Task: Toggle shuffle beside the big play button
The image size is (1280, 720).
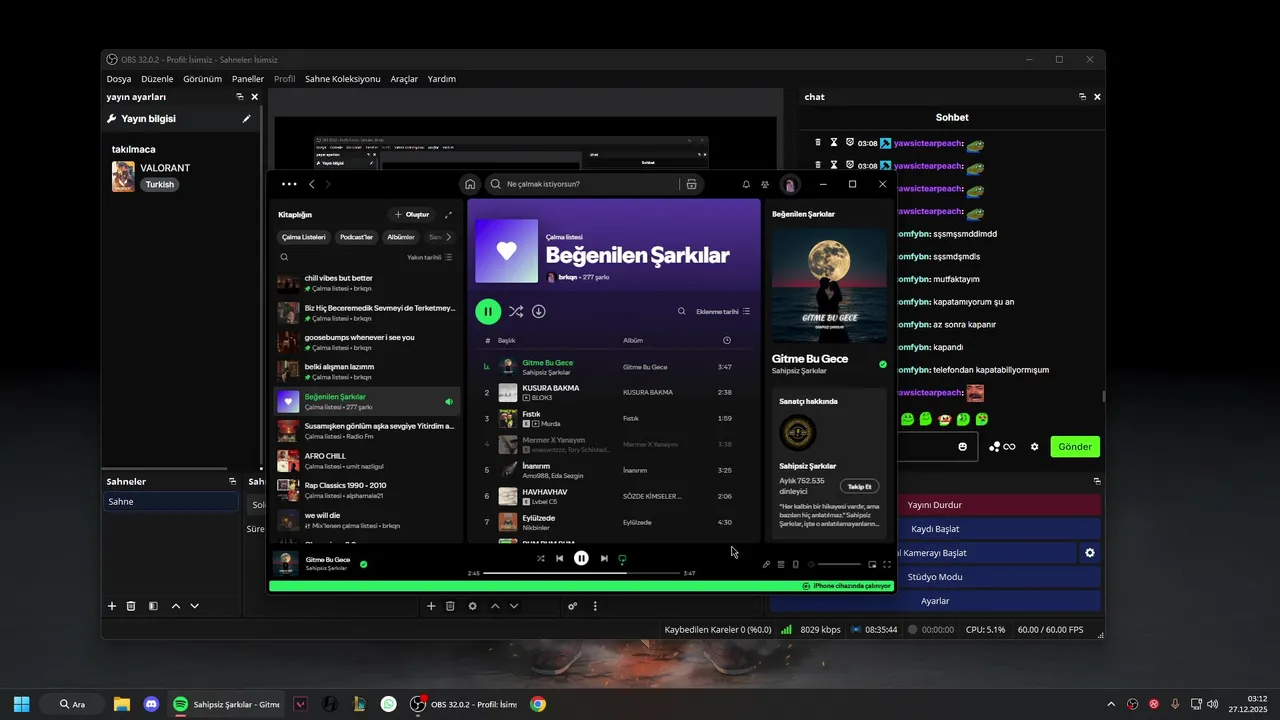Action: tap(516, 312)
